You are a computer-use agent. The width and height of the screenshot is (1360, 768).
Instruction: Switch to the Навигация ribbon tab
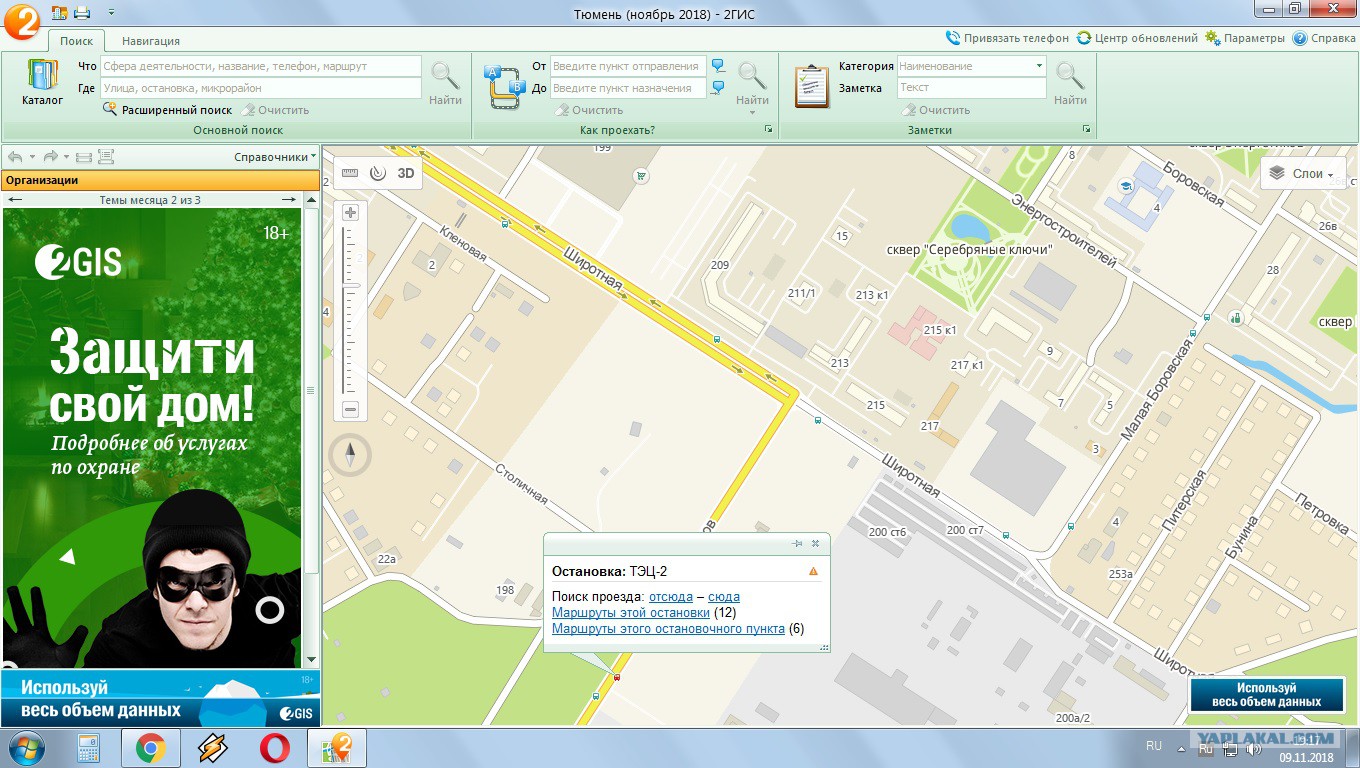[x=151, y=41]
